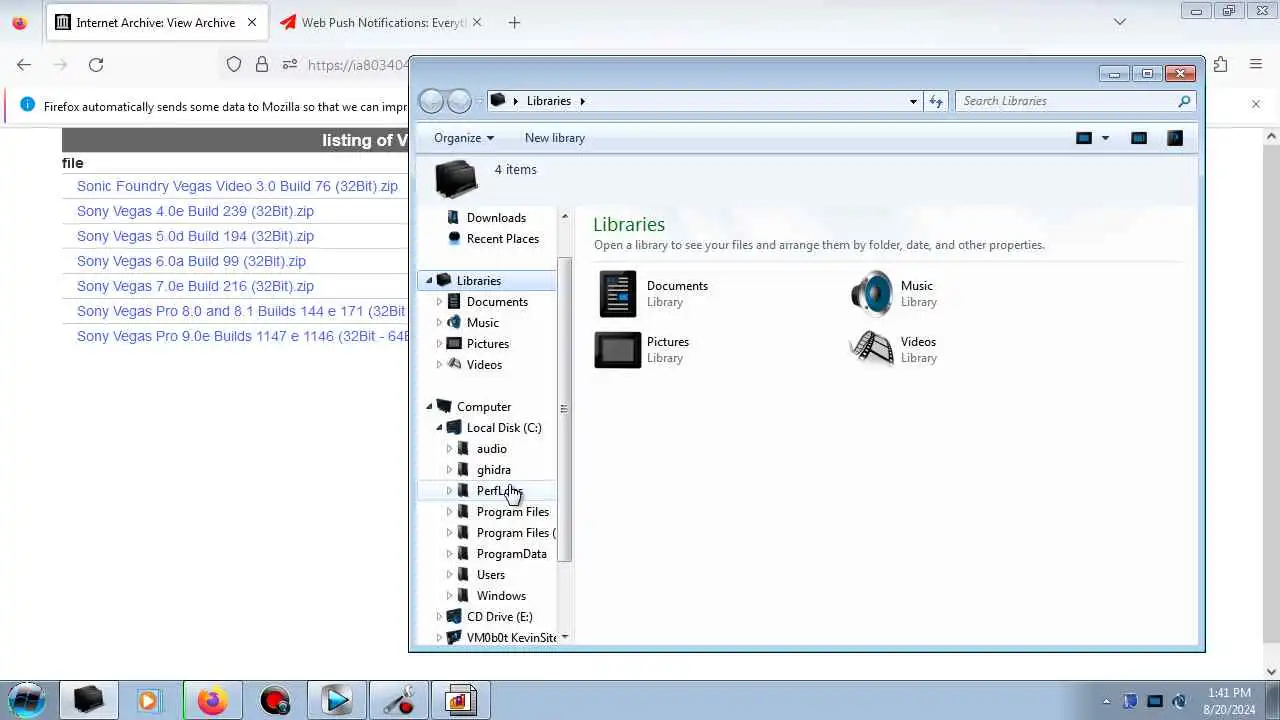Select Recent Places in navigation pane
Viewport: 1280px width, 720px height.
click(x=502, y=239)
